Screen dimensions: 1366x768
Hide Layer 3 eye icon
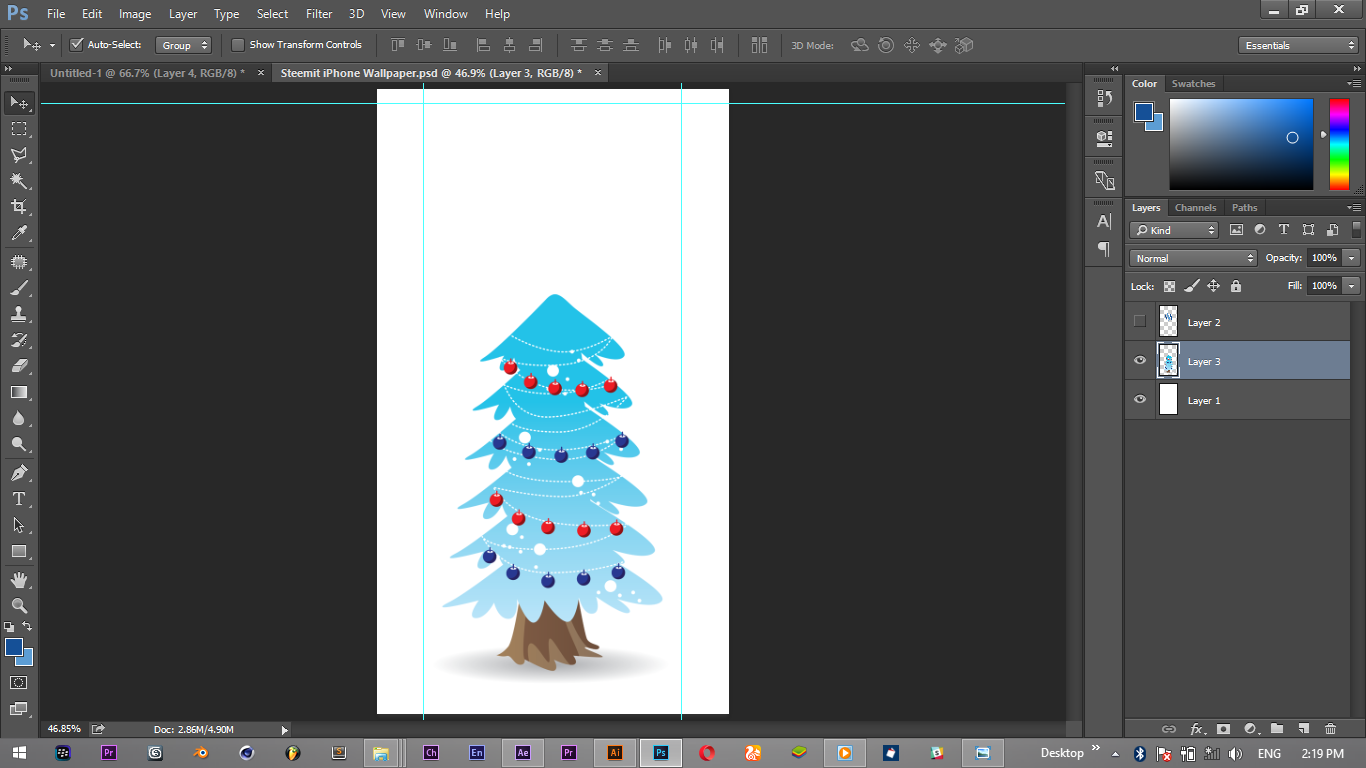click(1140, 361)
